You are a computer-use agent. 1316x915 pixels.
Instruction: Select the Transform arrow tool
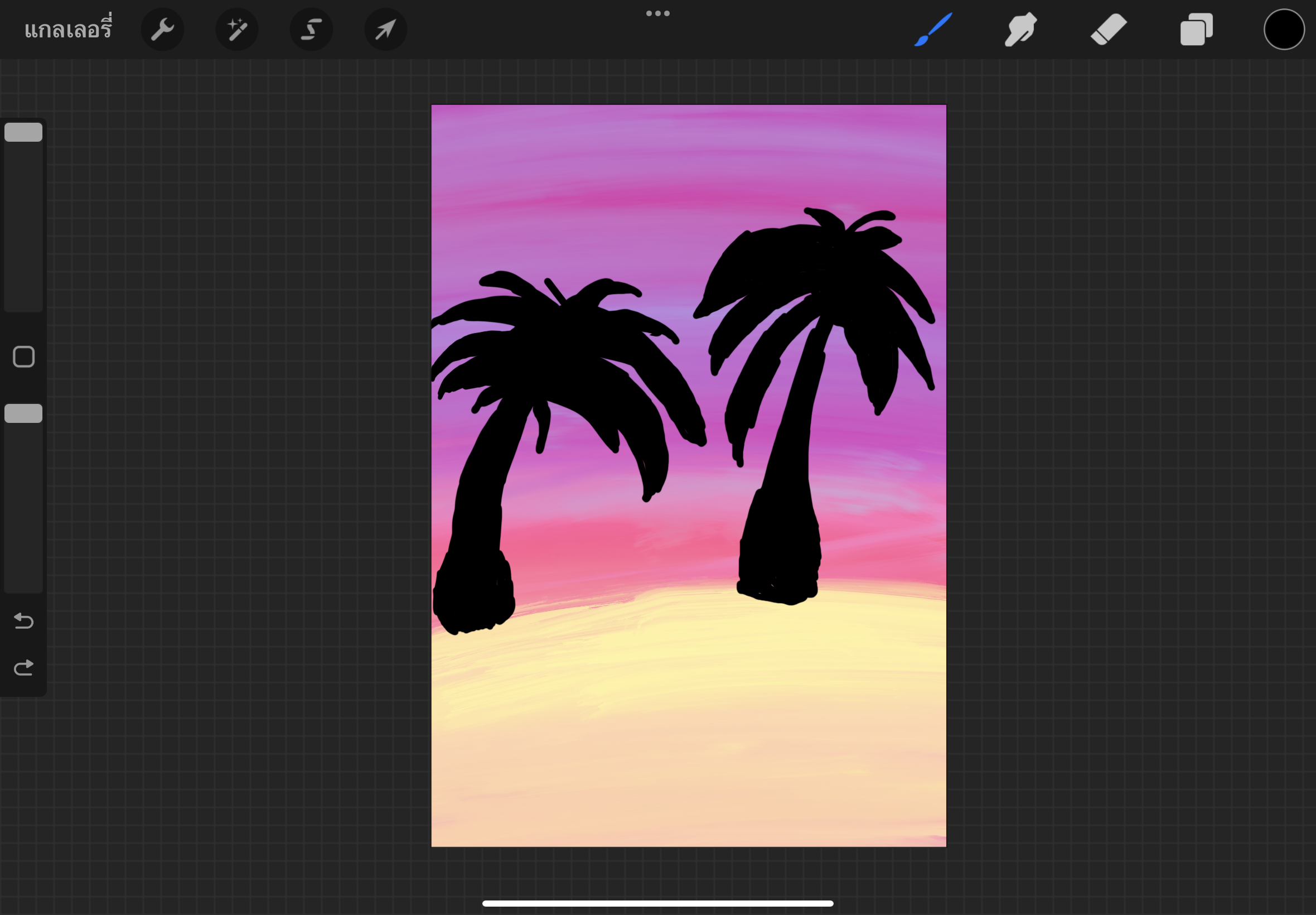[385, 28]
